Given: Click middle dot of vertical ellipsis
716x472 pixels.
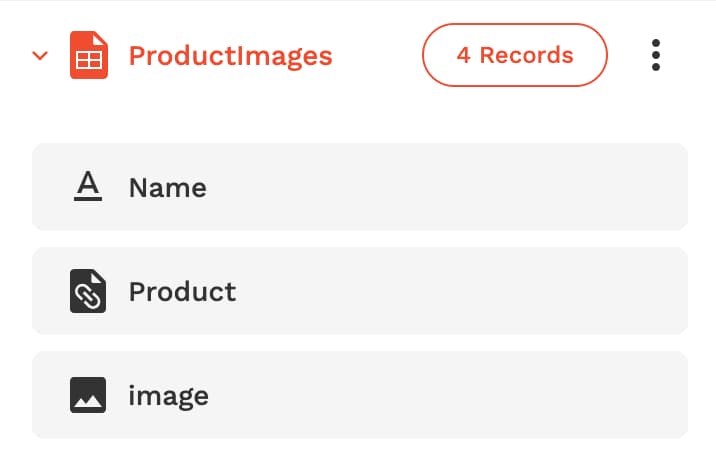Looking at the screenshot, I should point(656,55).
